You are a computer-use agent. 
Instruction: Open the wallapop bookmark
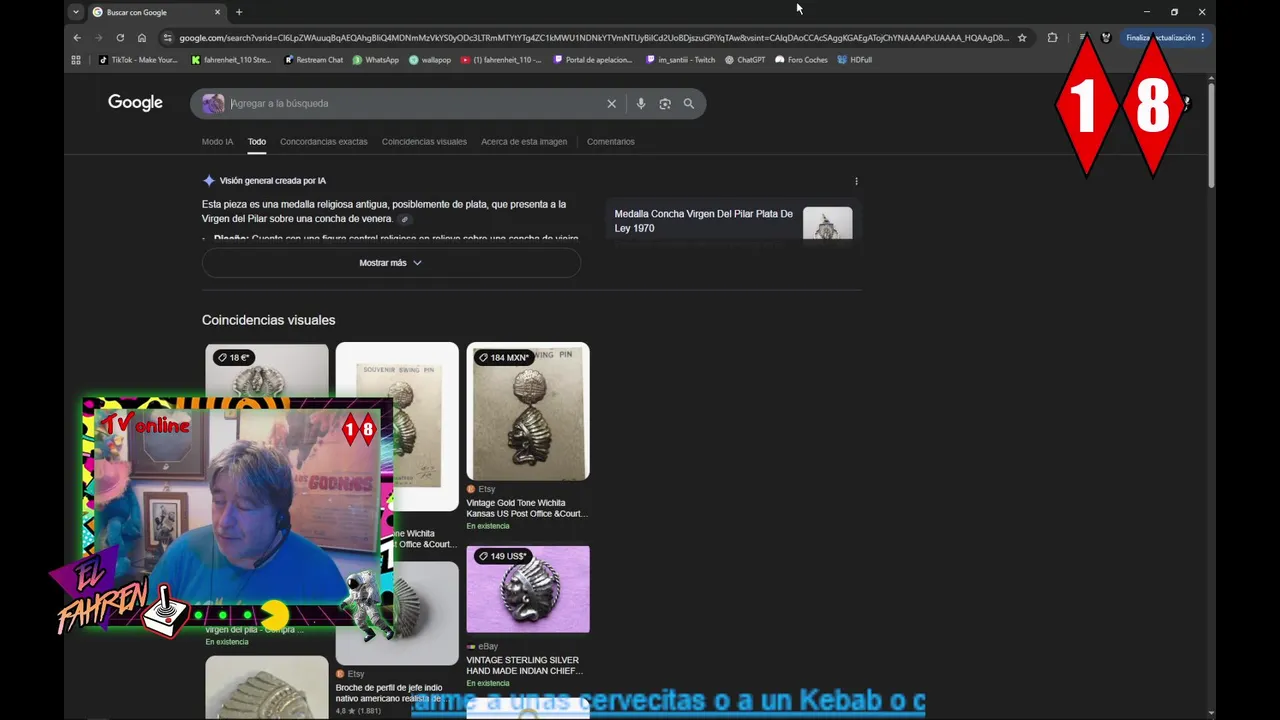(430, 60)
